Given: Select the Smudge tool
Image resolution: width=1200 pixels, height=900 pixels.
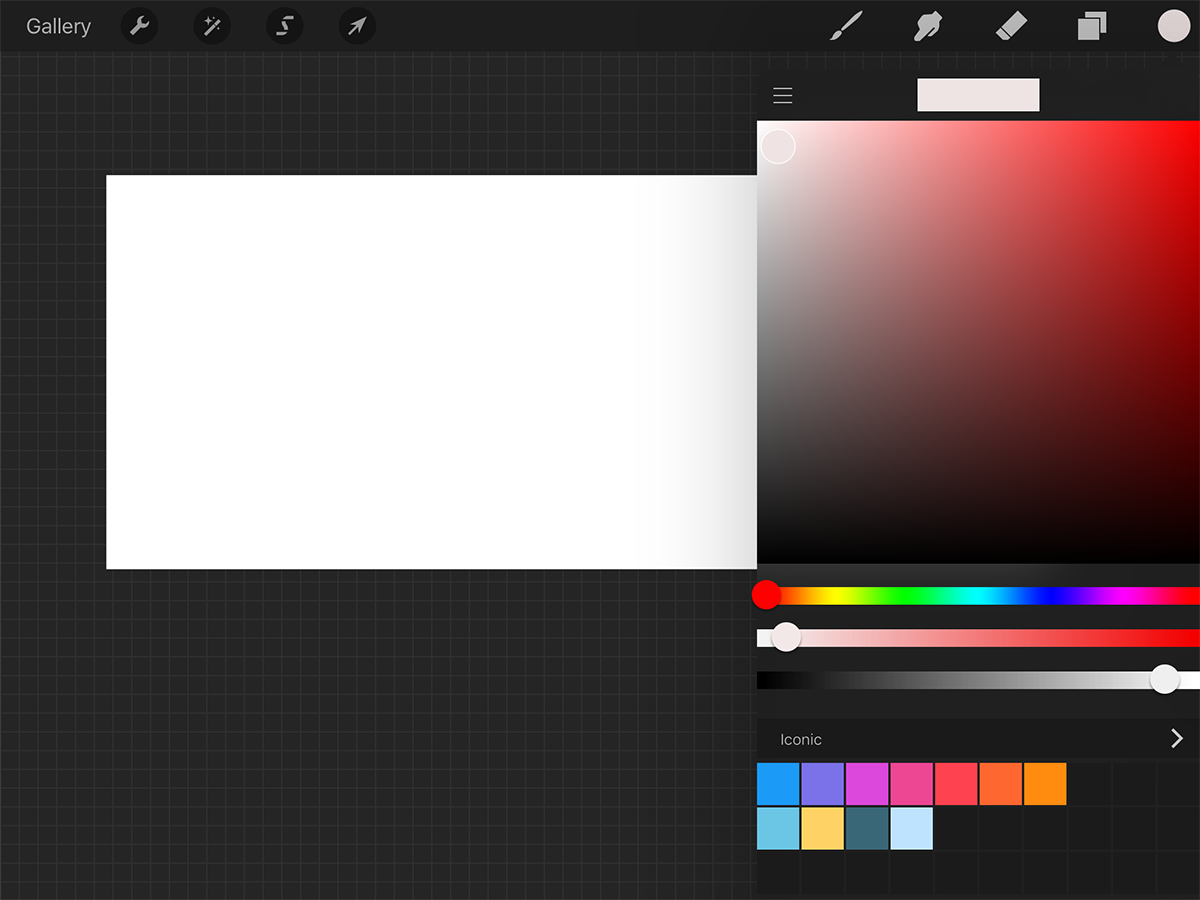Looking at the screenshot, I should point(929,27).
